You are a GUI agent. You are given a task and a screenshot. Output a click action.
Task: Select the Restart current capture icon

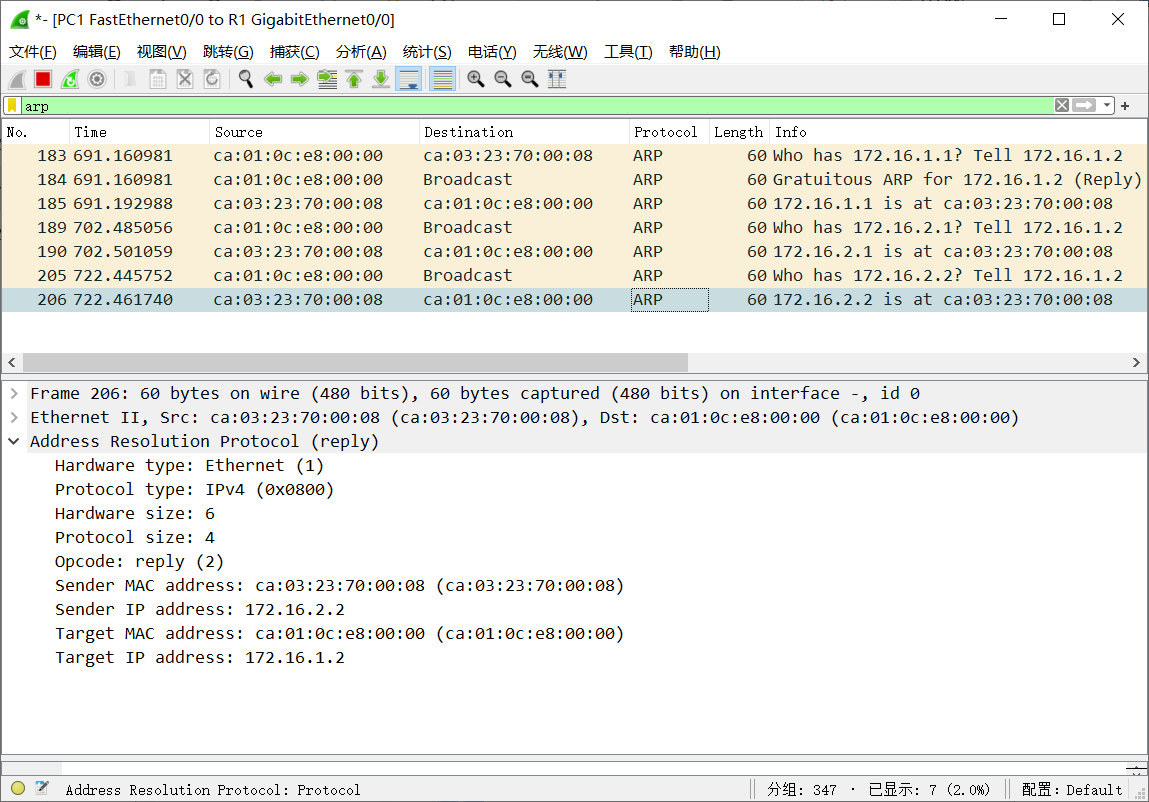click(x=68, y=78)
